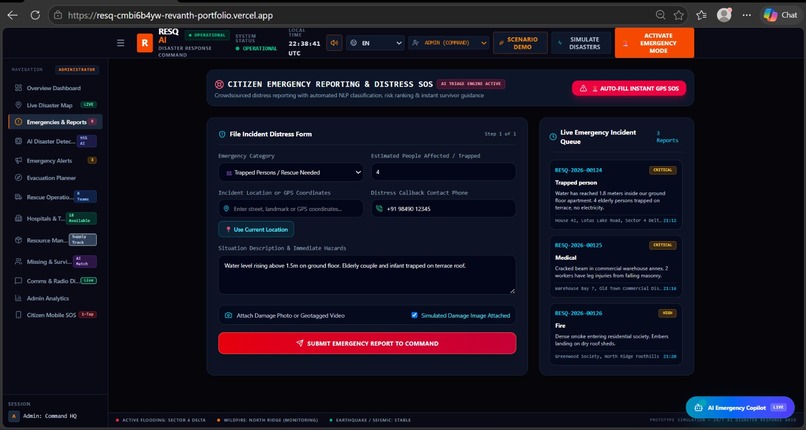Open Comms & Radio item
Screen dimensions: 806x430
tap(55, 281)
